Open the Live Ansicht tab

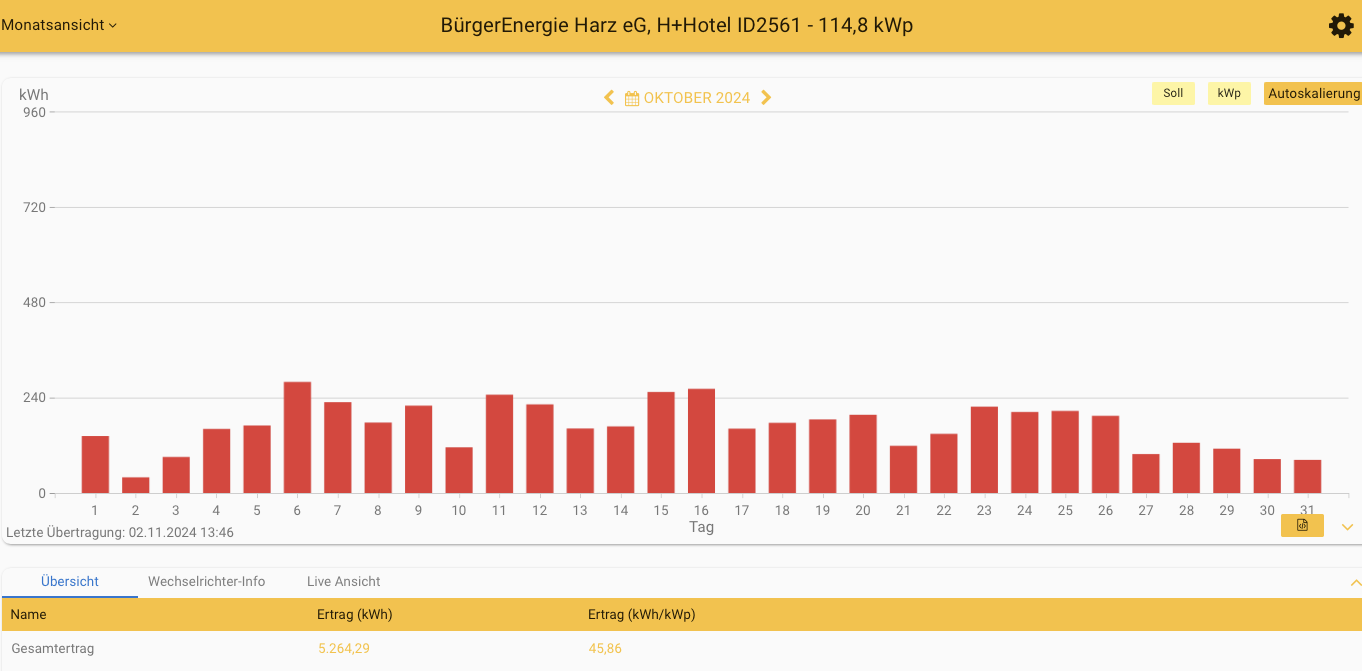[343, 581]
